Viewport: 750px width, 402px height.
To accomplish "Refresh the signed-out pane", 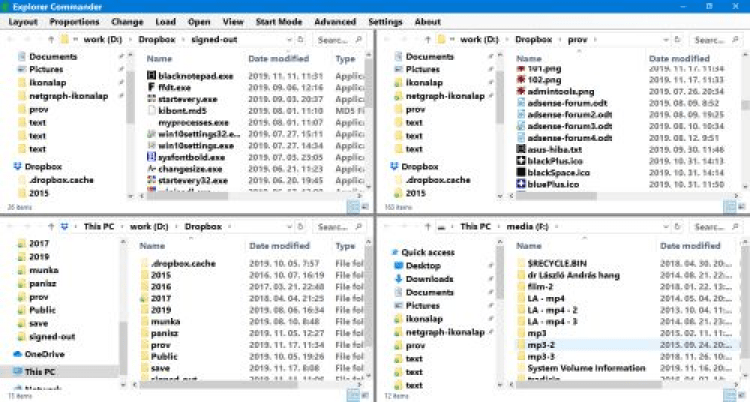I will click(x=301, y=39).
